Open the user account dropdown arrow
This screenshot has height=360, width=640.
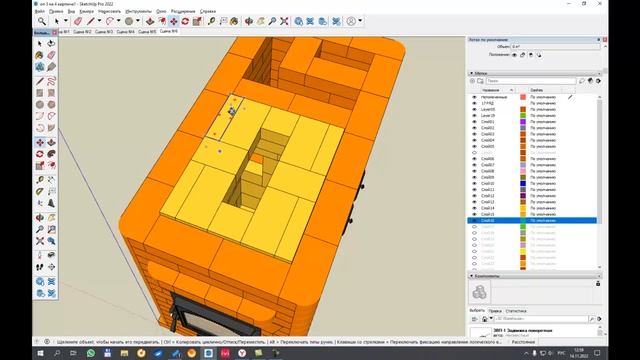coord(360,21)
